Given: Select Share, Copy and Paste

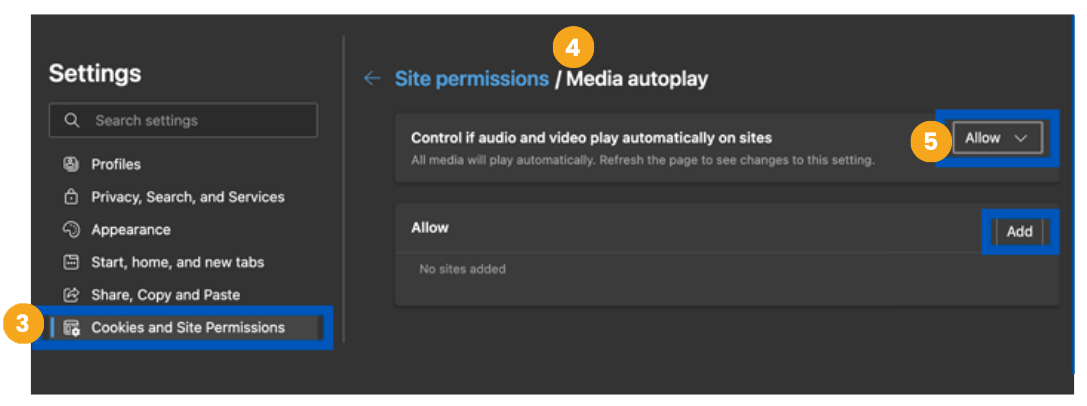Looking at the screenshot, I should click(165, 295).
